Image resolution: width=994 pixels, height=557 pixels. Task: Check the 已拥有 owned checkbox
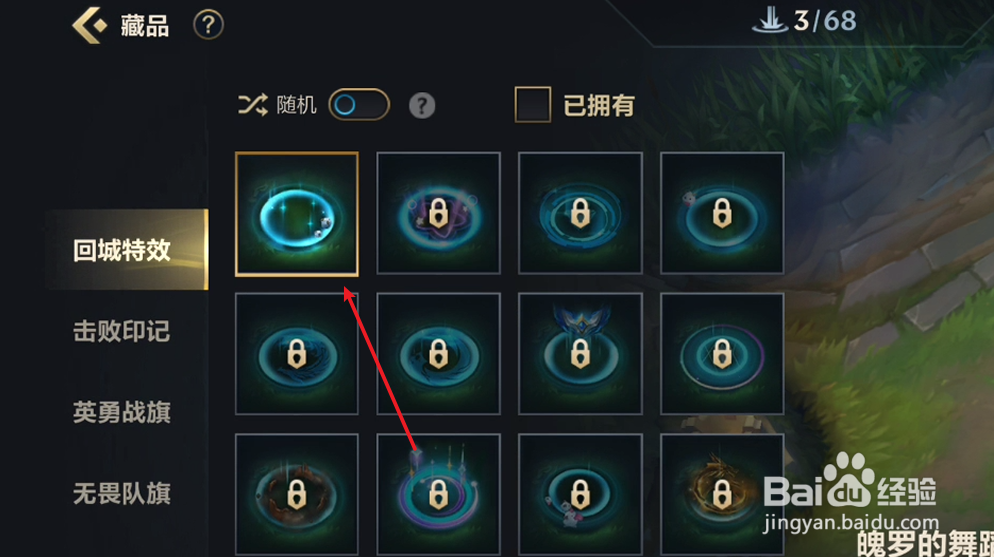click(x=532, y=105)
